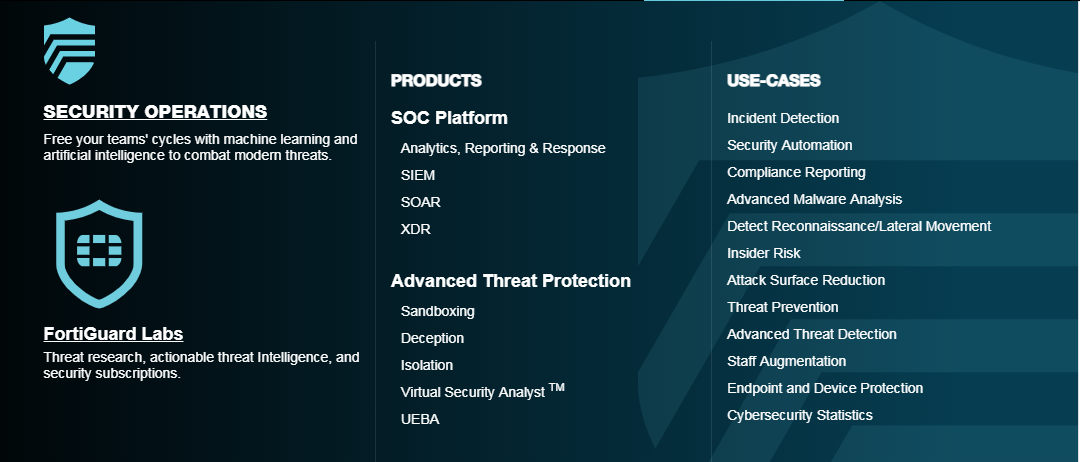Click the FortiGuard Labs shield icon
Image resolution: width=1080 pixels, height=462 pixels.
(x=98, y=253)
